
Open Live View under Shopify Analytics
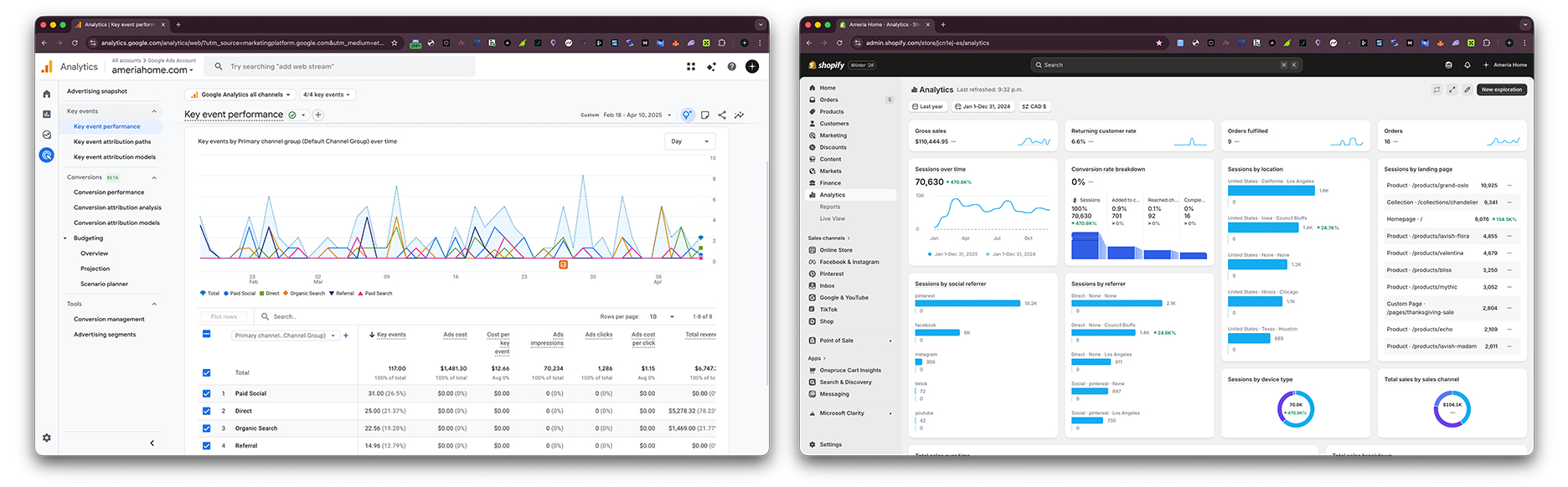(833, 218)
